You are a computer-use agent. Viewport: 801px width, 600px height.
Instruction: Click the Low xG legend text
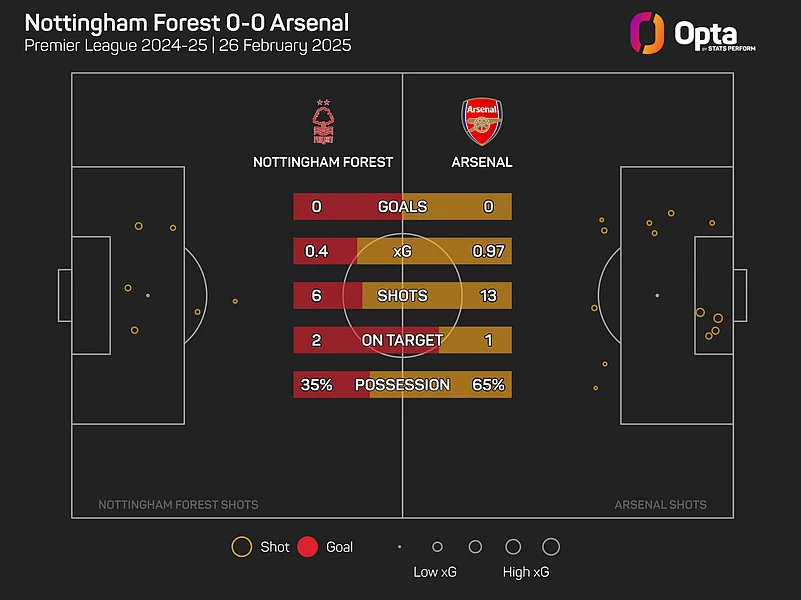pos(437,572)
